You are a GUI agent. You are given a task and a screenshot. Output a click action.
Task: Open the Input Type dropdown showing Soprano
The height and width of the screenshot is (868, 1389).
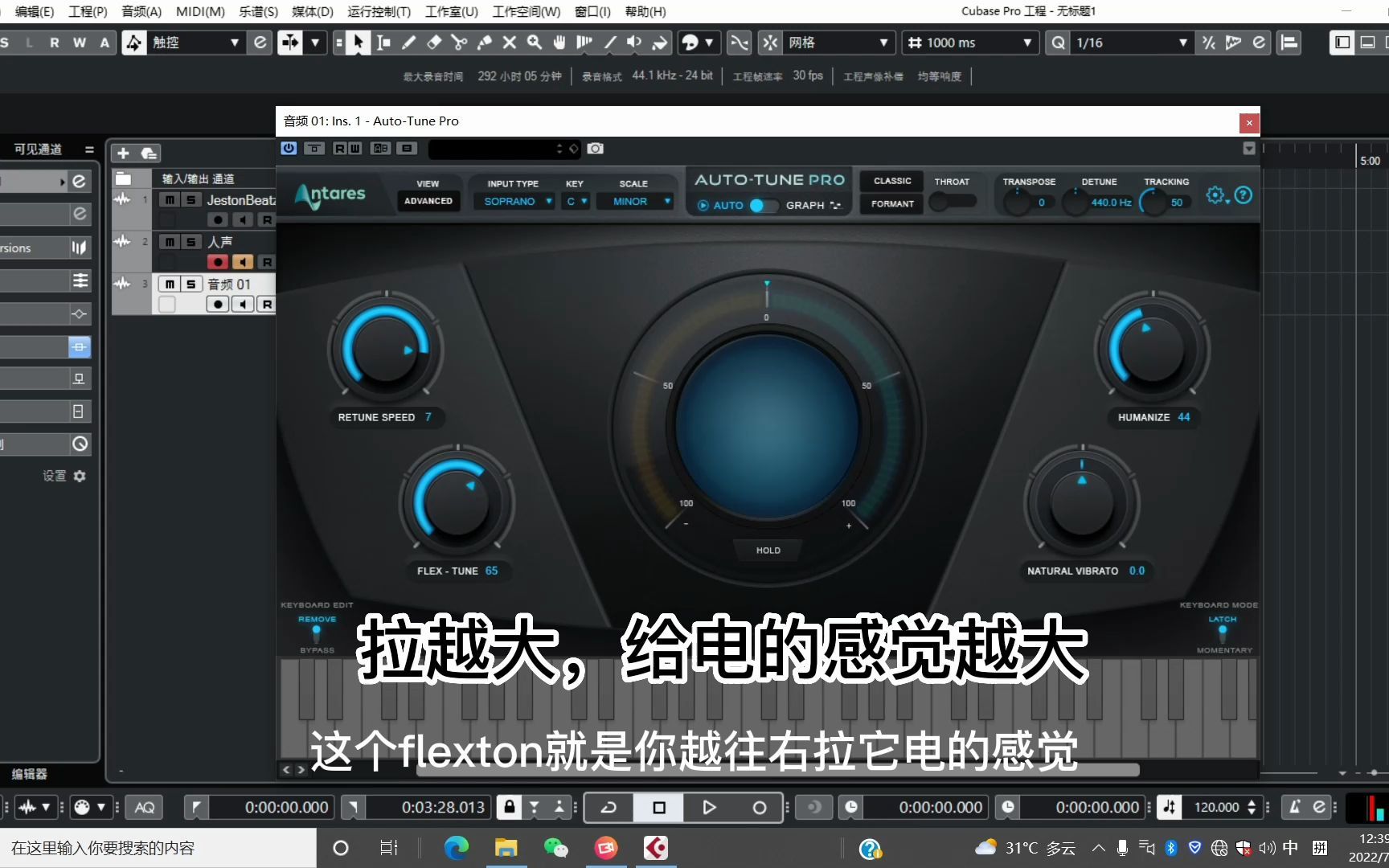click(514, 201)
